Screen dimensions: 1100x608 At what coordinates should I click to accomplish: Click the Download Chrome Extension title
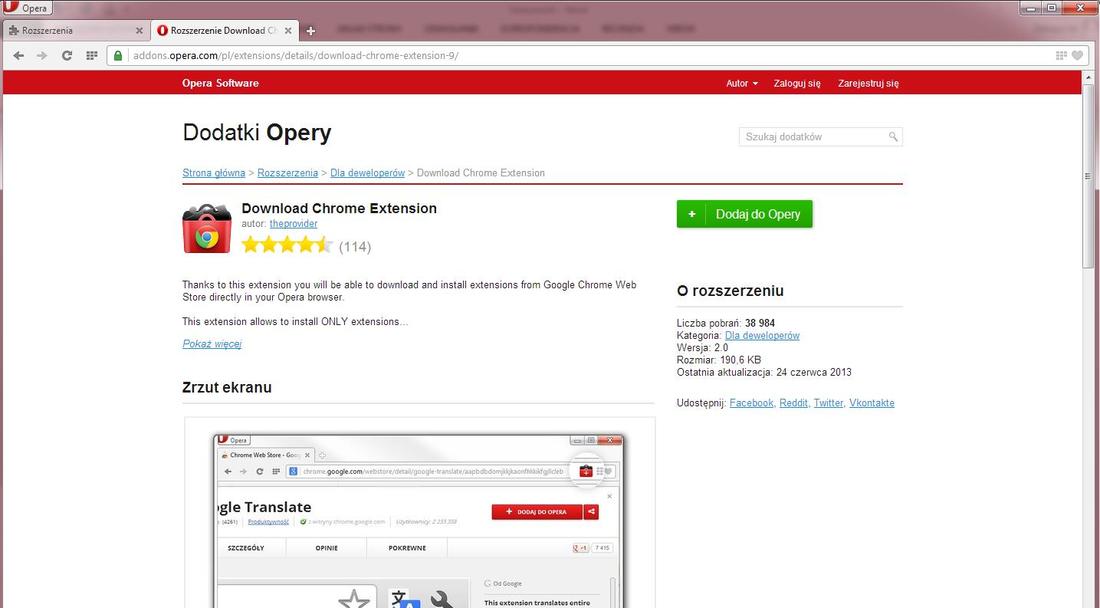click(x=339, y=208)
